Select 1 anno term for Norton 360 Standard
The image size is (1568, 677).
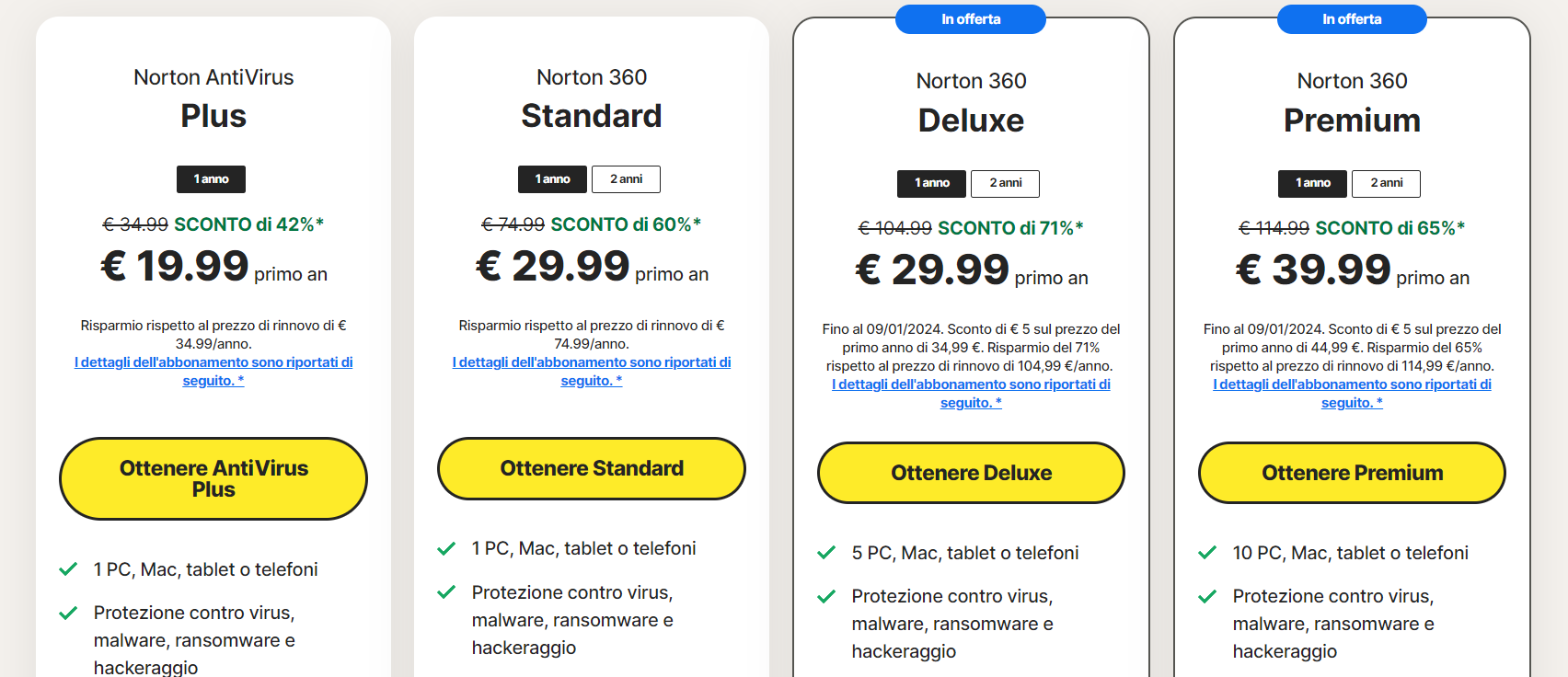point(552,179)
